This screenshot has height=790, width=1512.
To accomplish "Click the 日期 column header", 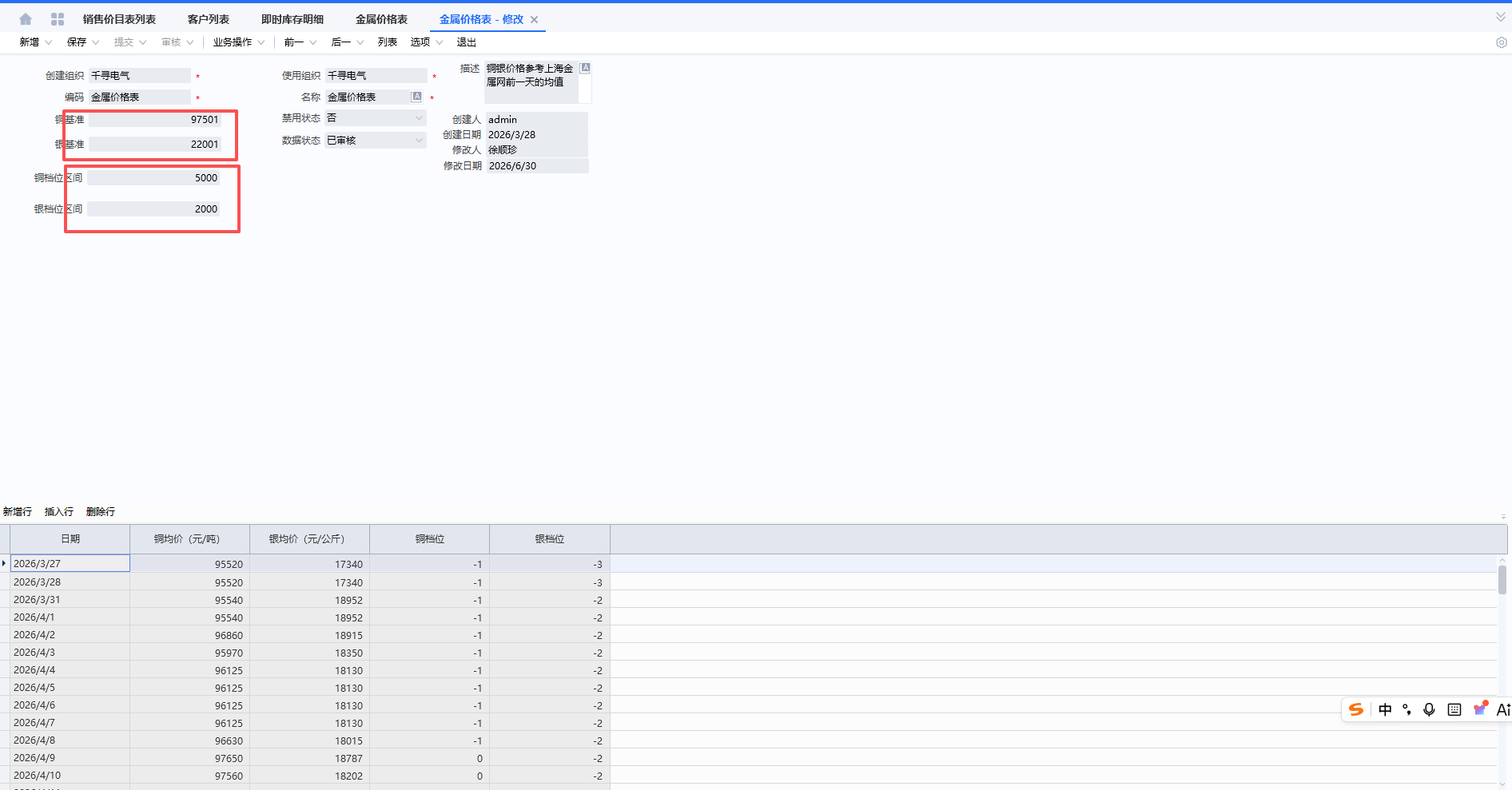I will (x=70, y=539).
